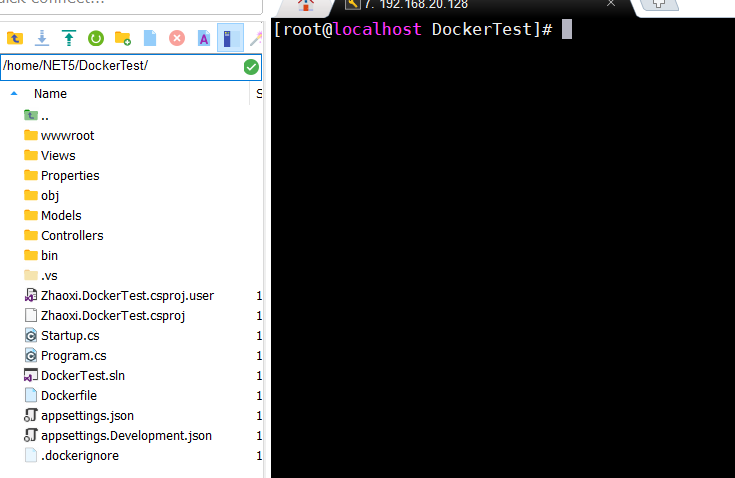The height and width of the screenshot is (478, 735).
Task: Select the Dockerfile file entry
Action: point(68,395)
